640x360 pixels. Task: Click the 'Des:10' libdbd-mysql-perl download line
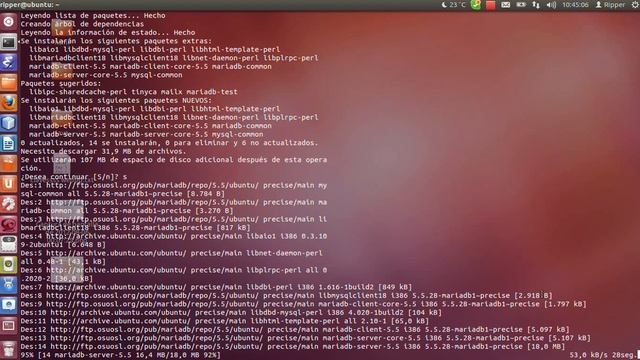(231, 313)
